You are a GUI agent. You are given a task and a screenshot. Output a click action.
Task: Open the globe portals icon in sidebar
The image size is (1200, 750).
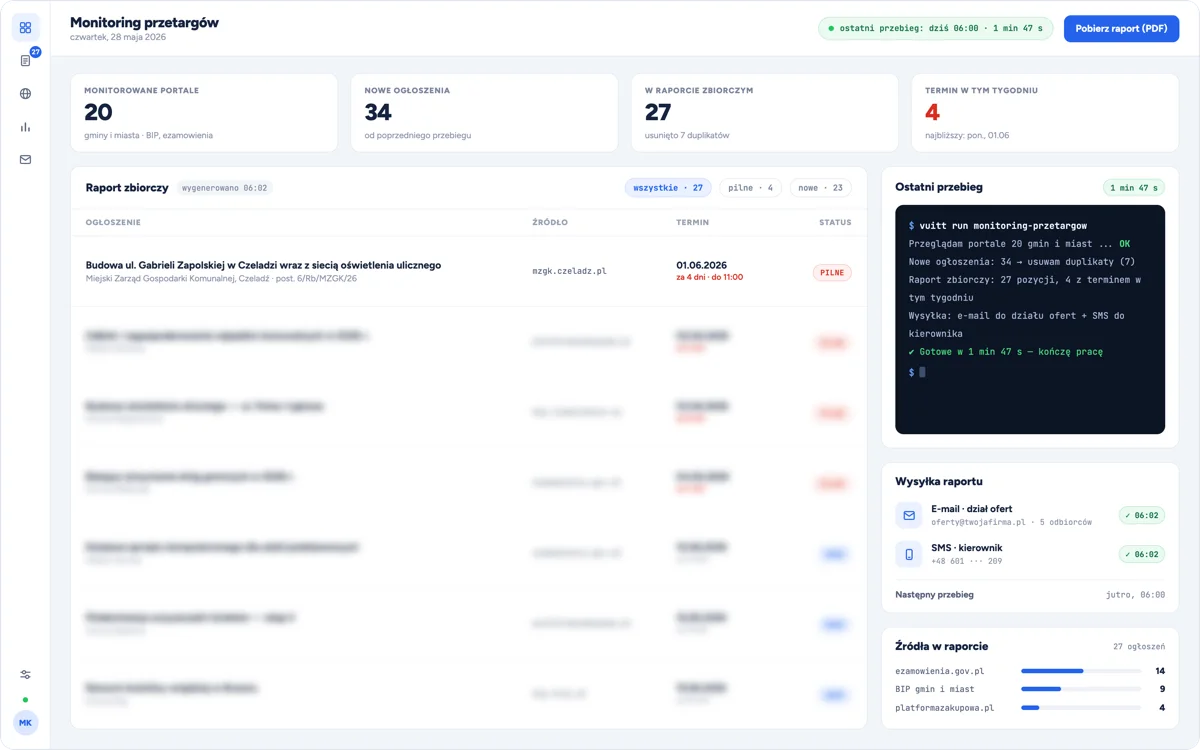(x=25, y=94)
